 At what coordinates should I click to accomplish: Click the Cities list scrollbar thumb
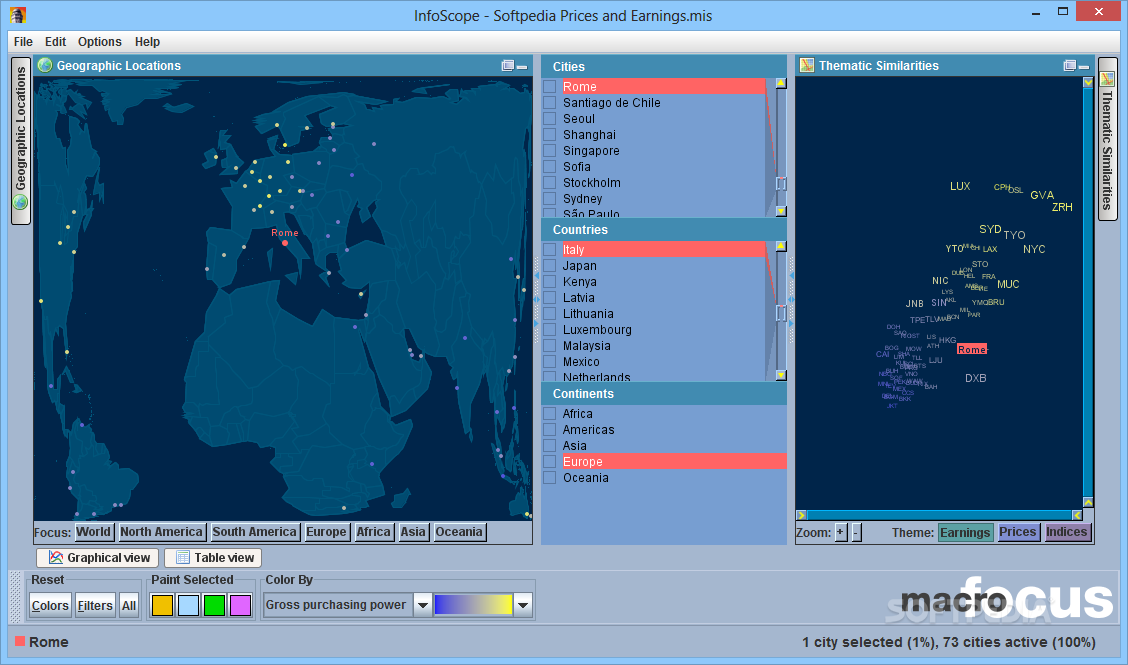pos(781,184)
